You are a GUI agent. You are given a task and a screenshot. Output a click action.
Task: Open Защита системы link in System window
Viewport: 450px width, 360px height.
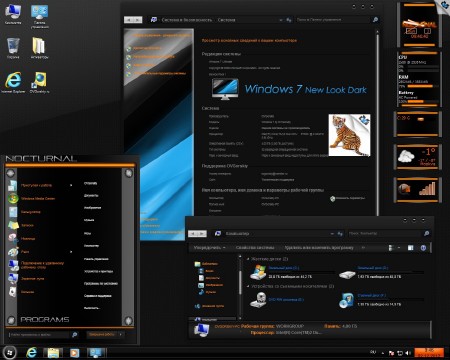[144, 65]
